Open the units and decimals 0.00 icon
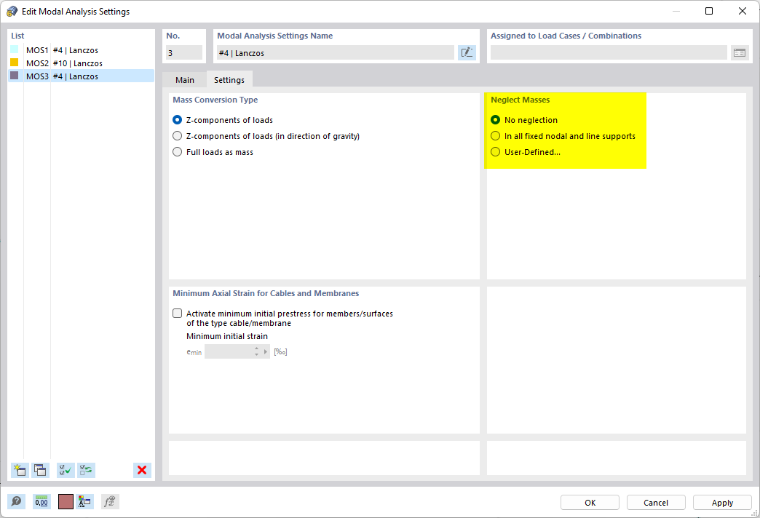This screenshot has width=760, height=518. 41,502
